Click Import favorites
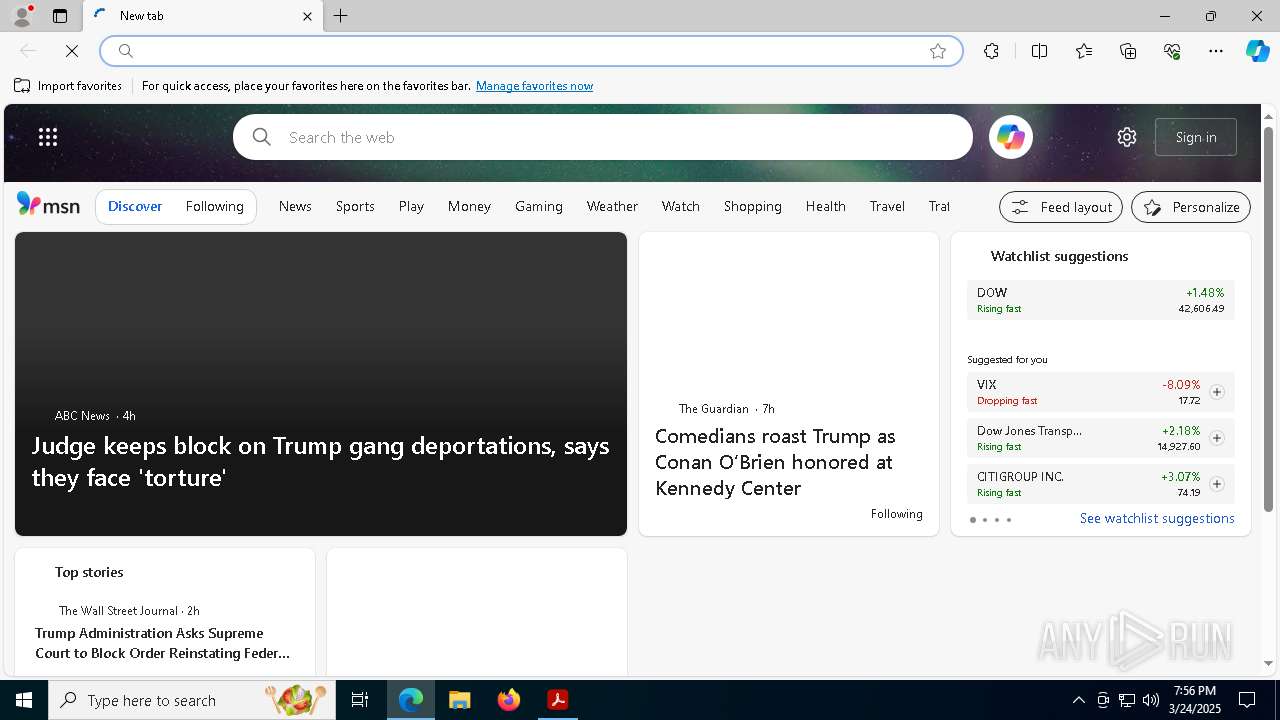Image resolution: width=1280 pixels, height=720 pixels. click(x=68, y=86)
